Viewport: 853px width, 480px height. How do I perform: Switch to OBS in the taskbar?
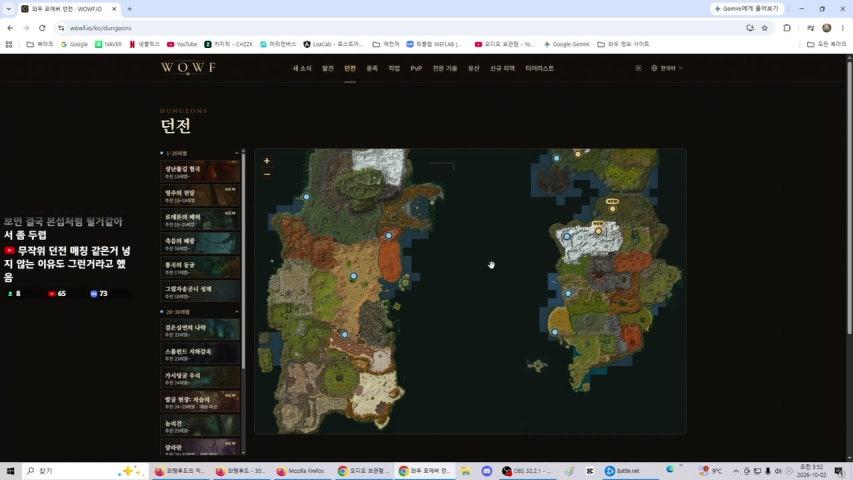point(527,471)
